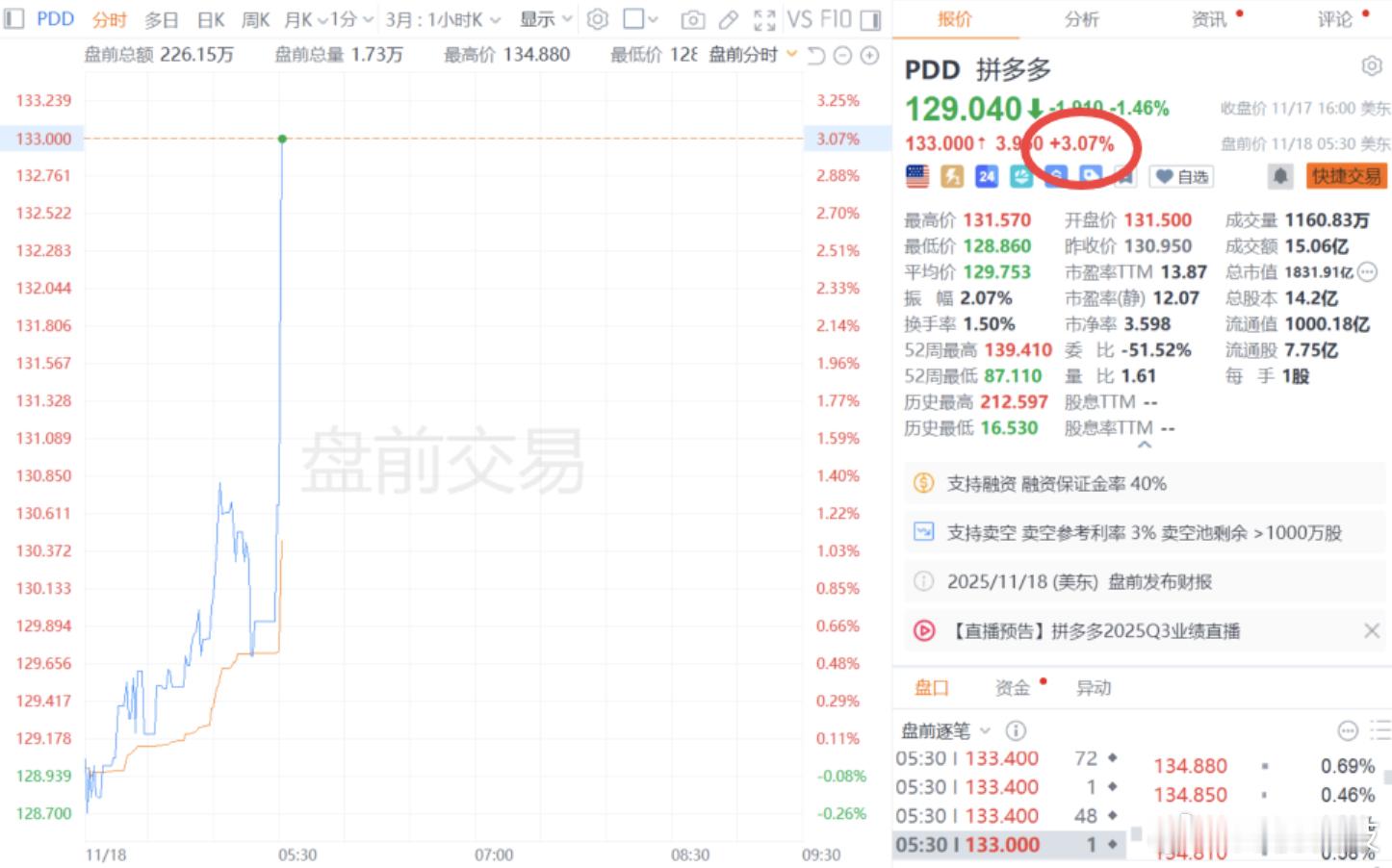
Task: Set a price alert with bell icon
Action: pos(1280,176)
